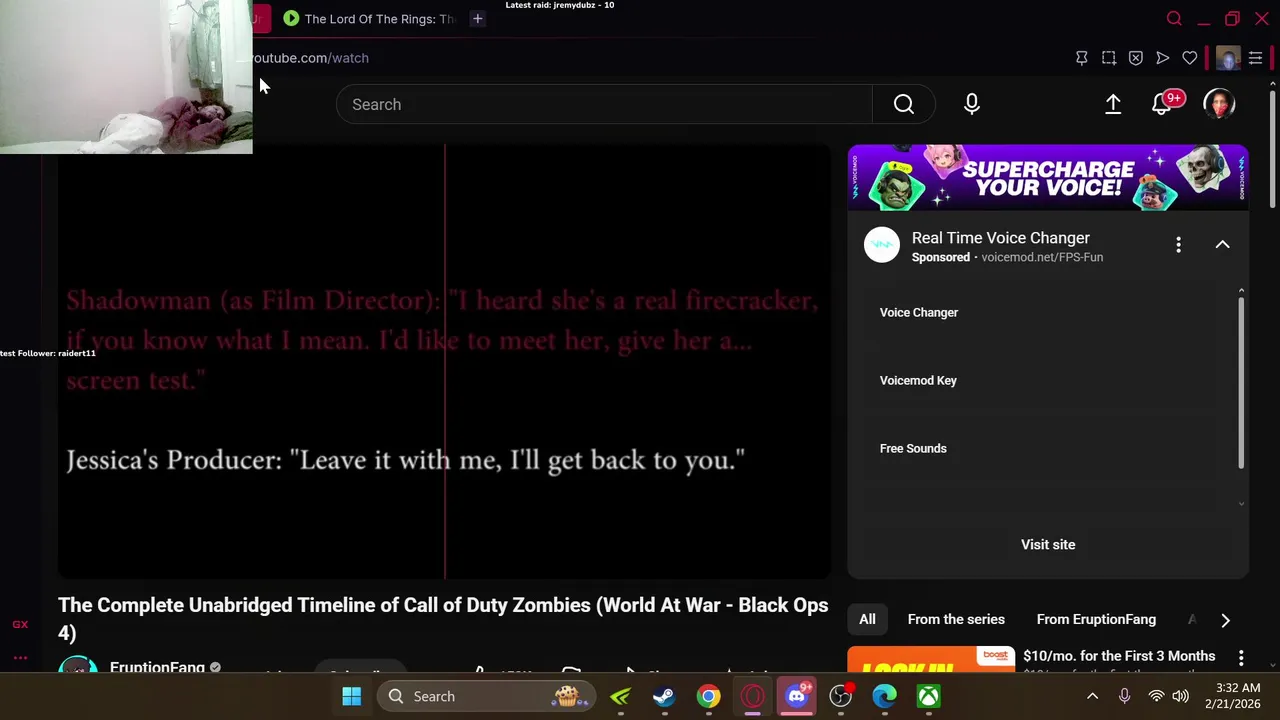Open OBS Studio from taskbar
The width and height of the screenshot is (1280, 720).
click(840, 696)
